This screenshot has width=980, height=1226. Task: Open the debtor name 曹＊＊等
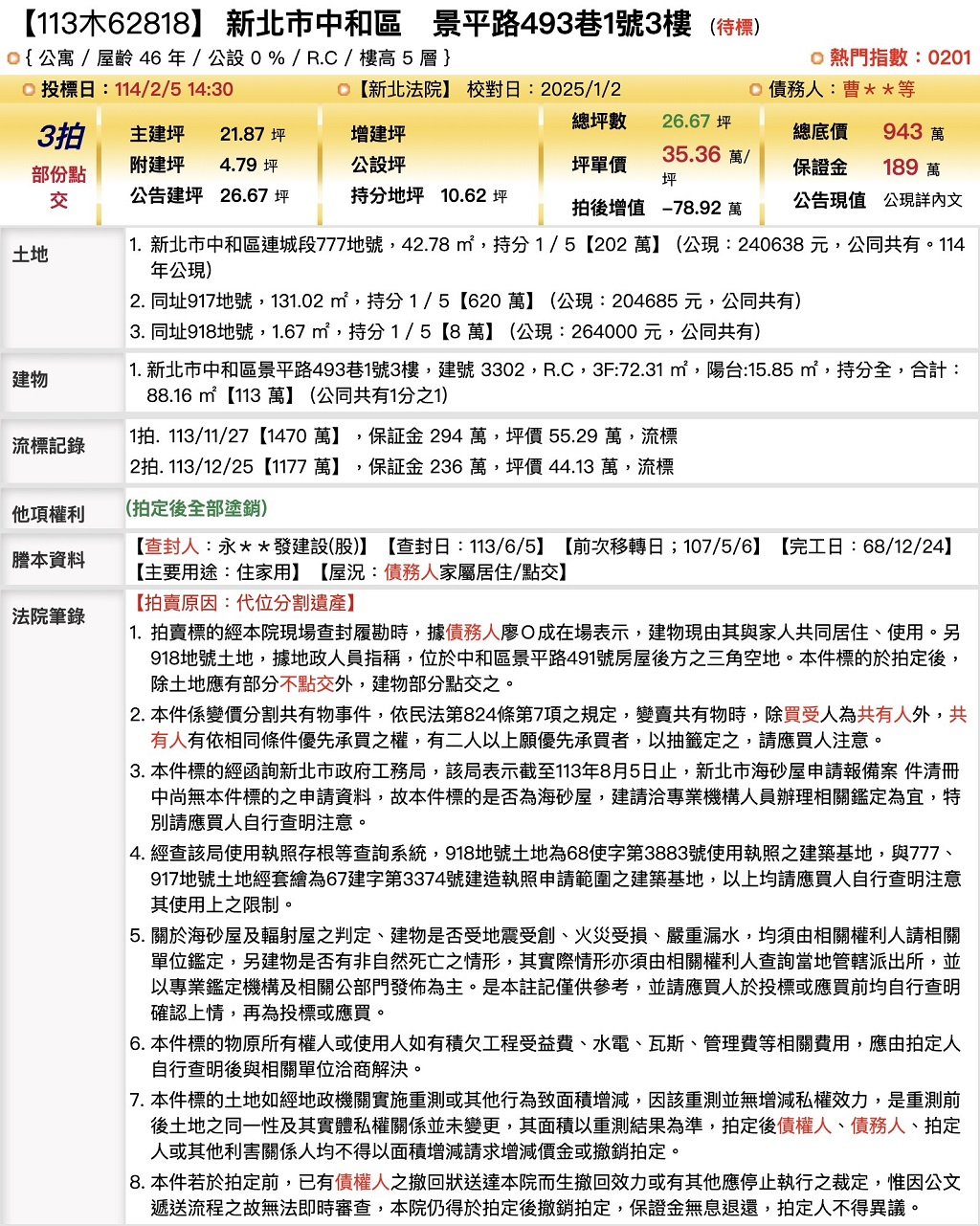(879, 90)
